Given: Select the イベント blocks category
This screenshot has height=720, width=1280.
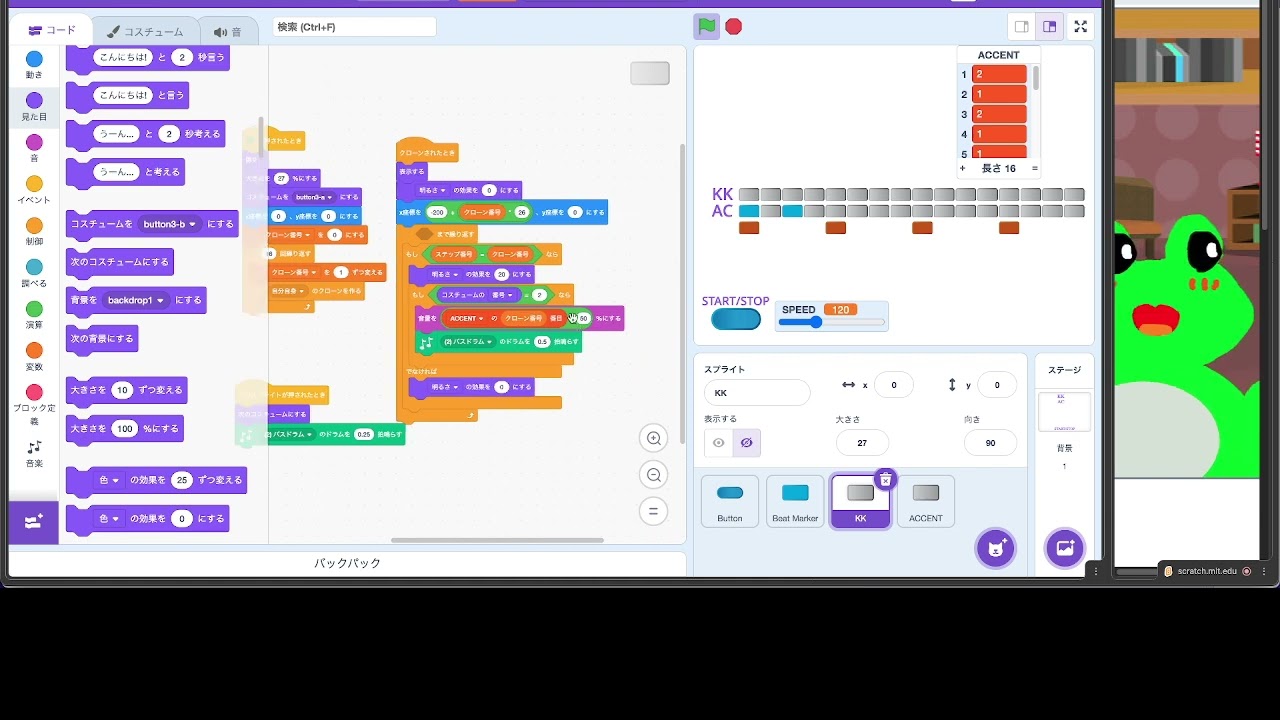Looking at the screenshot, I should click(x=34, y=190).
